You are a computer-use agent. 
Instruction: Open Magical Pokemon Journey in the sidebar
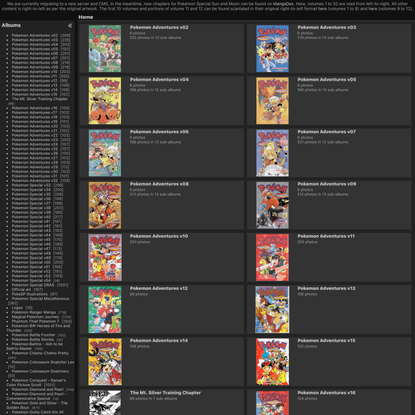pos(35,317)
